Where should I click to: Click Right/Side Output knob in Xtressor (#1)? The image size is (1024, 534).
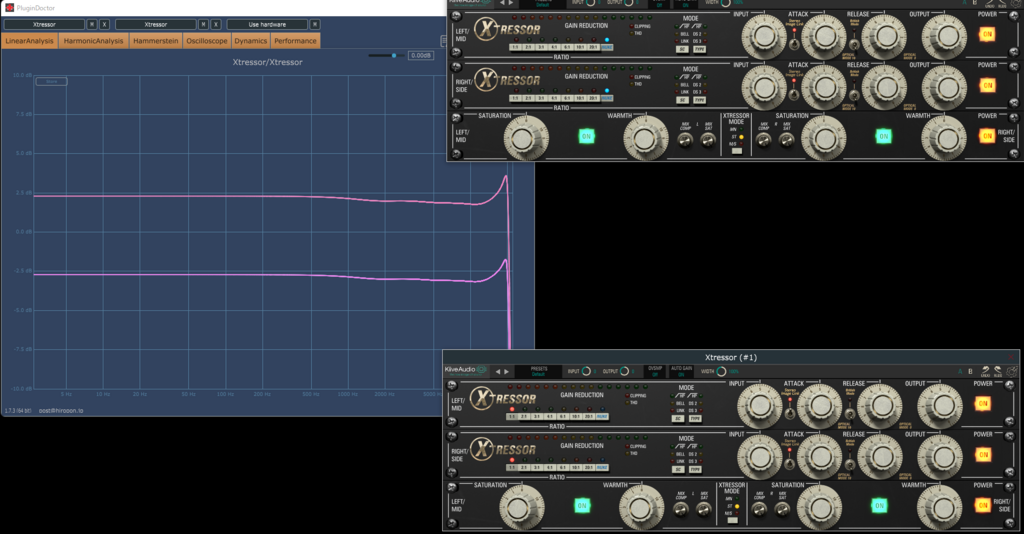939,456
